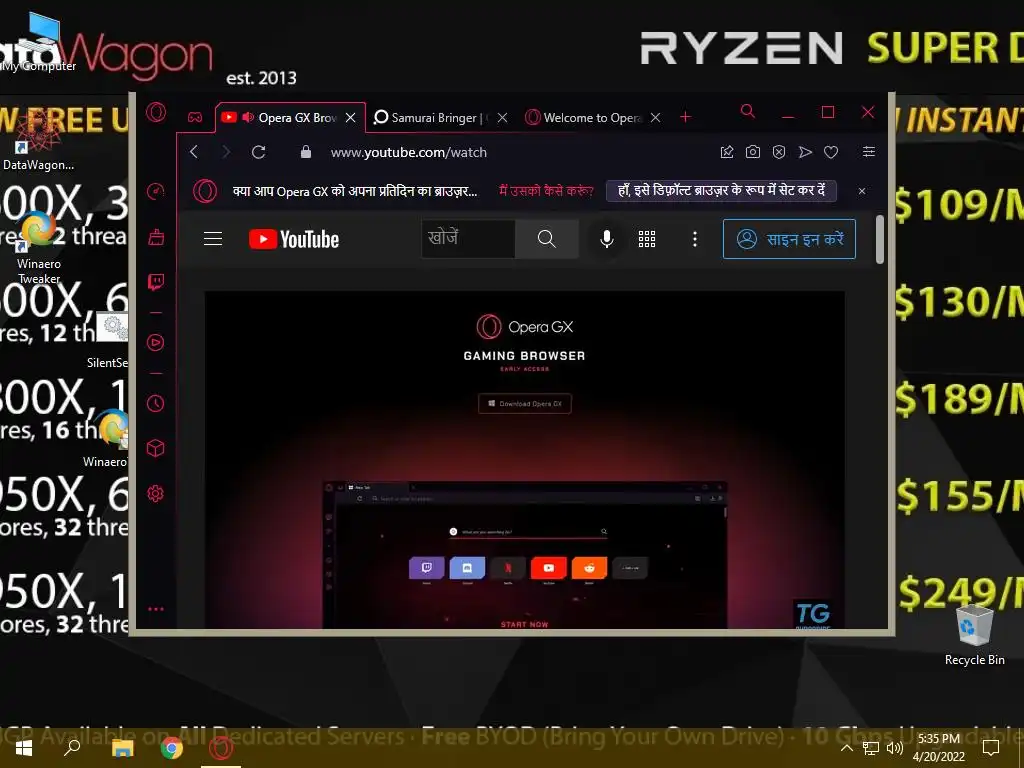Open Twitch panel in sidebar
This screenshot has width=1024, height=768.
tap(155, 281)
